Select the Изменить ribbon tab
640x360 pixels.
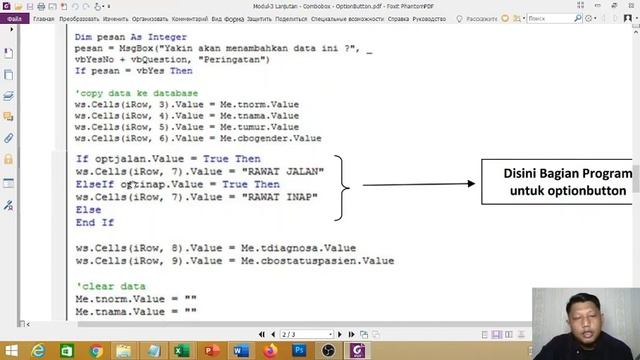click(x=116, y=19)
